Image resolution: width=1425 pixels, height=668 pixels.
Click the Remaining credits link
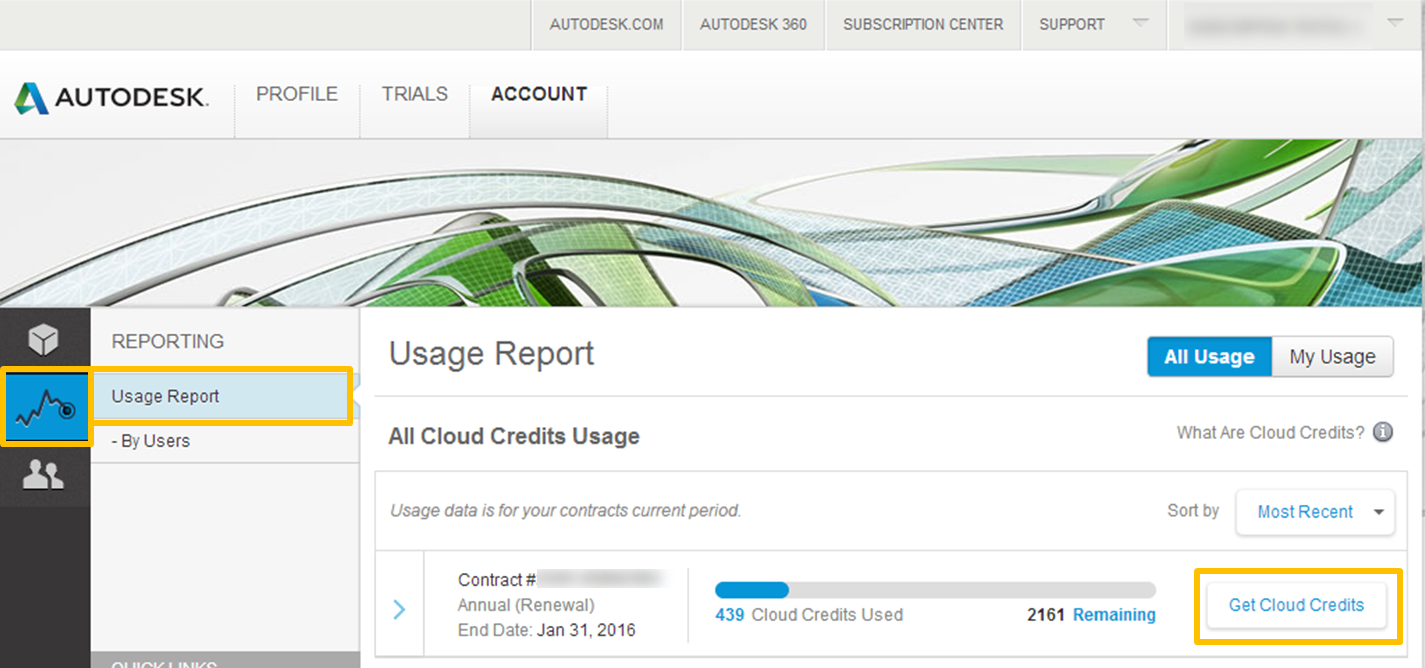(x=1114, y=614)
